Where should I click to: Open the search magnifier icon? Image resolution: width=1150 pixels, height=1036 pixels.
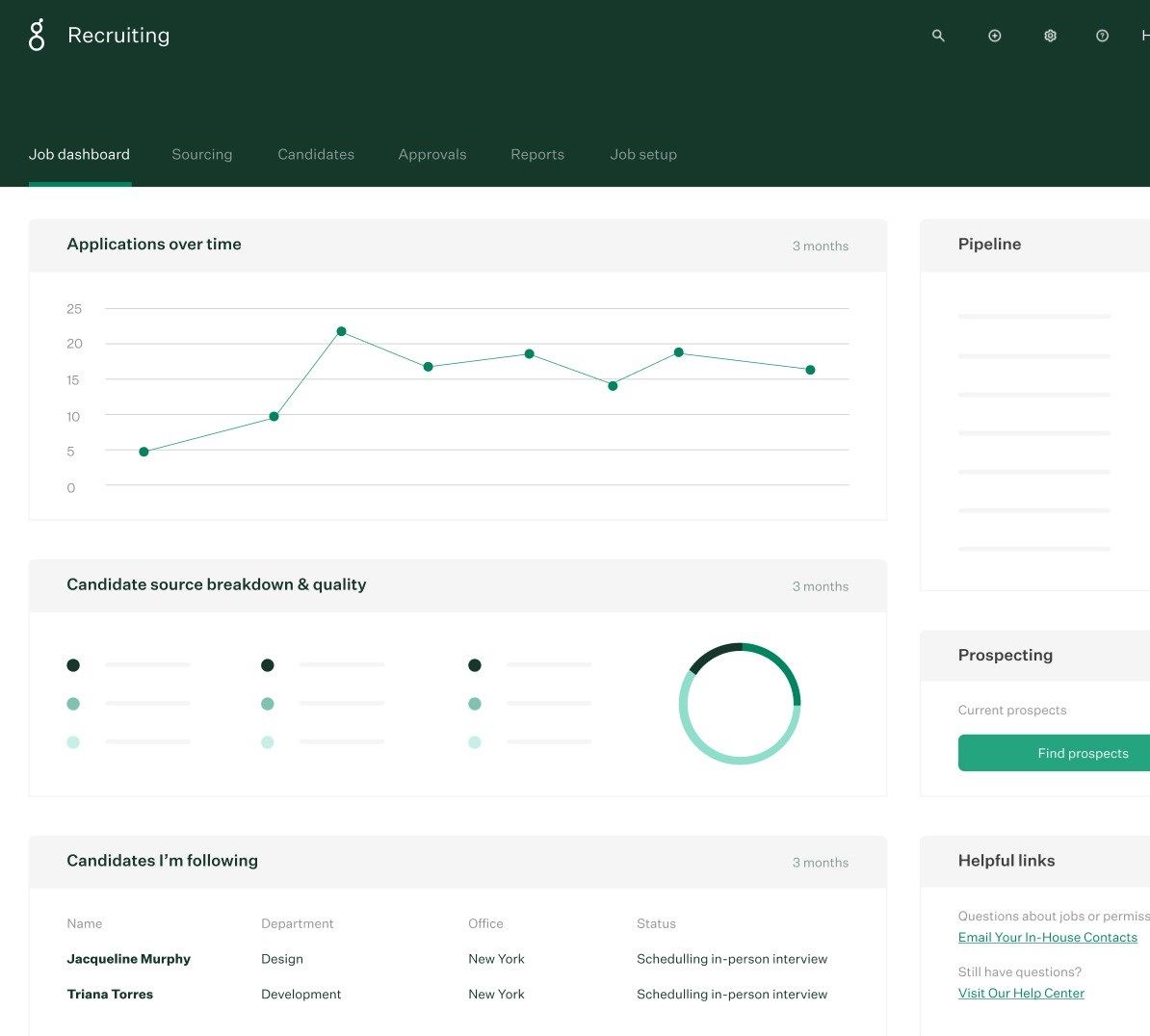click(x=938, y=36)
